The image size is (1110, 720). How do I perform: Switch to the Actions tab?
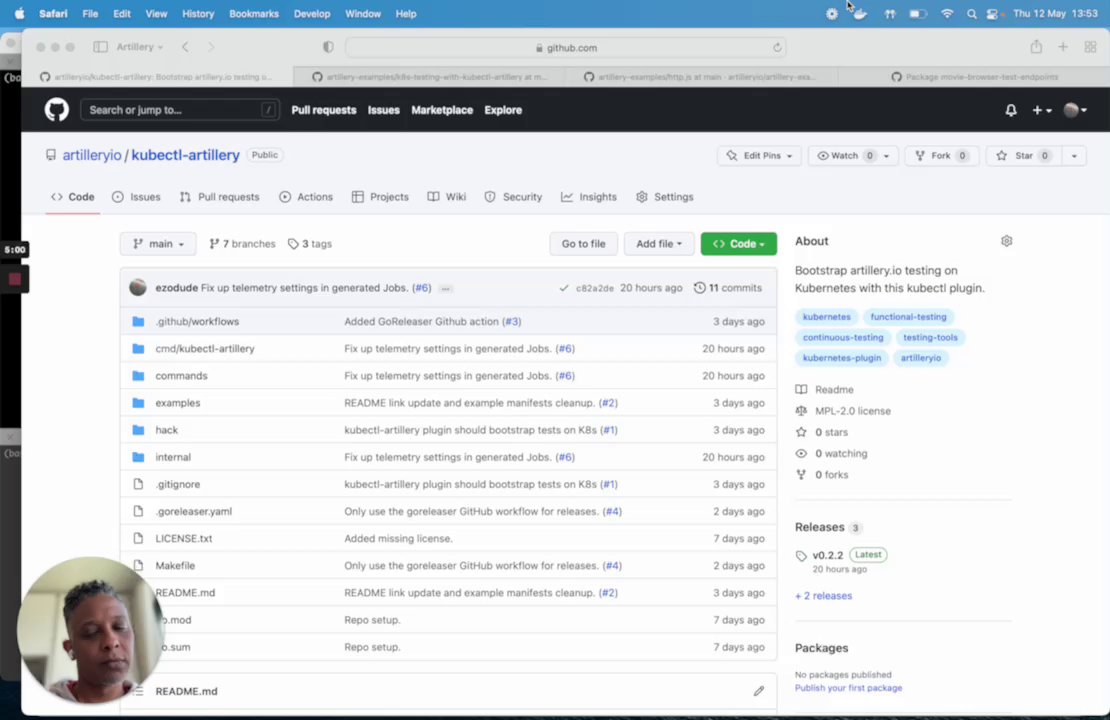click(x=306, y=197)
